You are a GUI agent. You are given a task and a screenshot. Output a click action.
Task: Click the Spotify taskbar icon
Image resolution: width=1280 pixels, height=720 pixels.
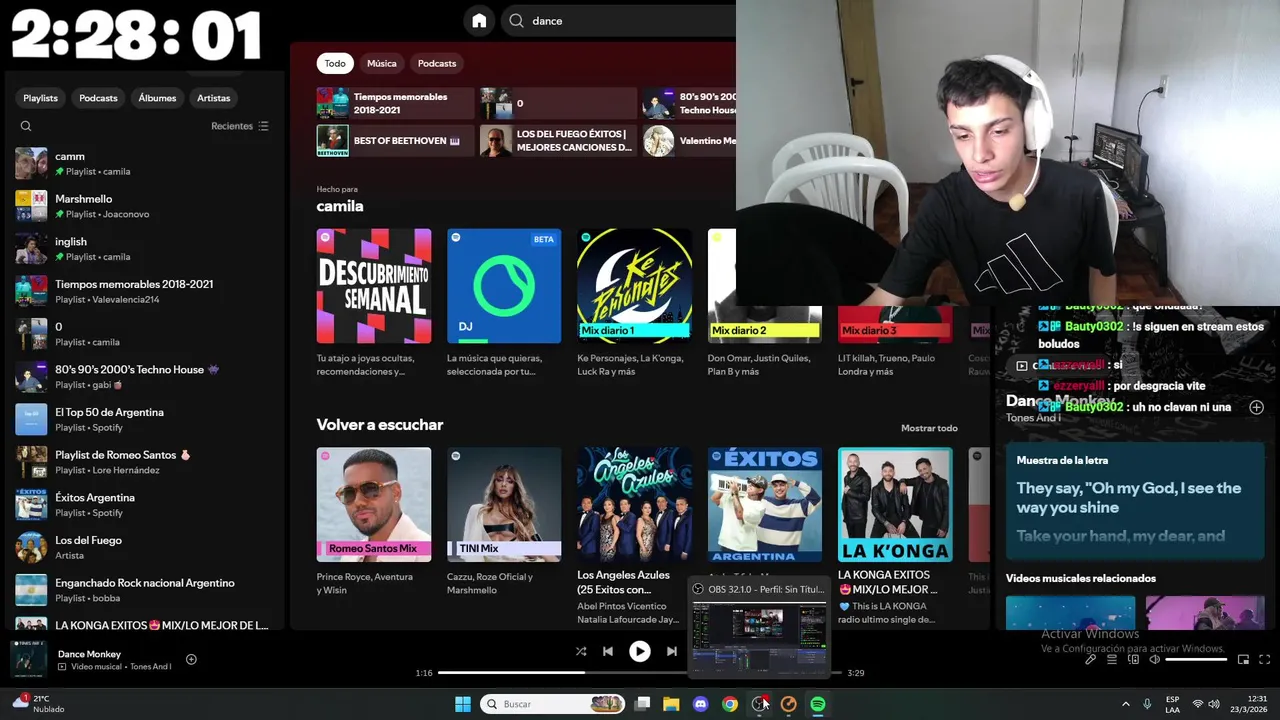click(818, 704)
